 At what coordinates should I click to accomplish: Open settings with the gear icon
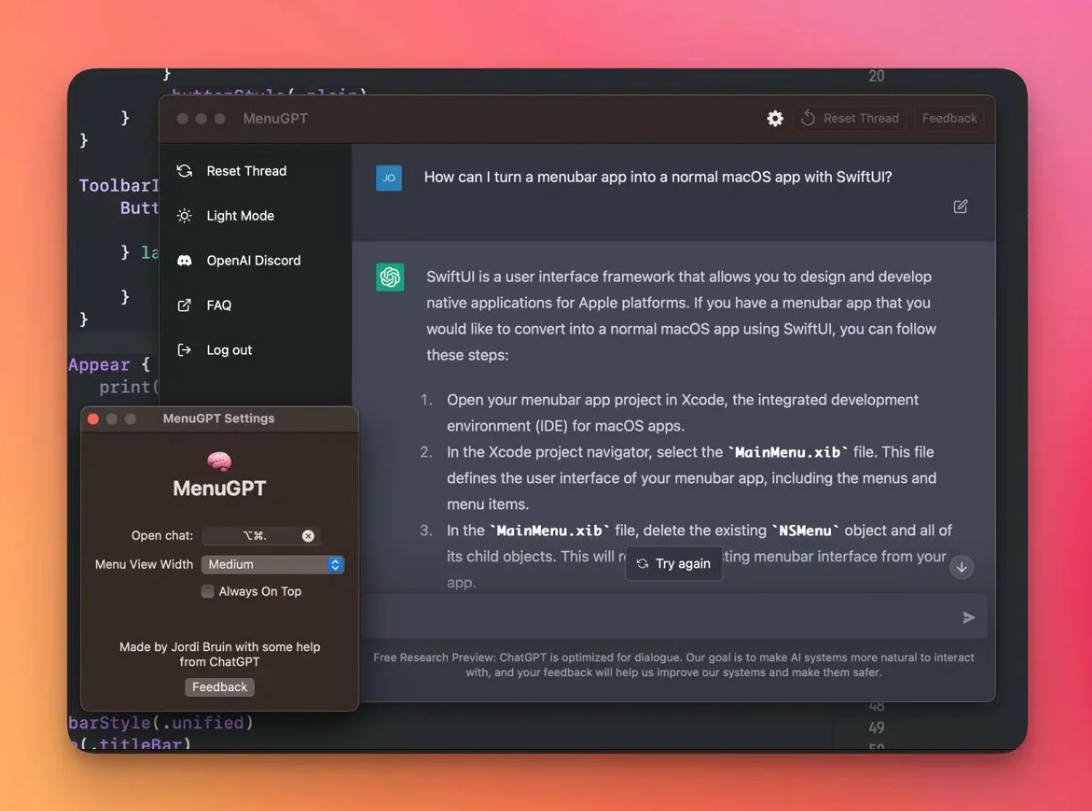pyautogui.click(x=774, y=118)
